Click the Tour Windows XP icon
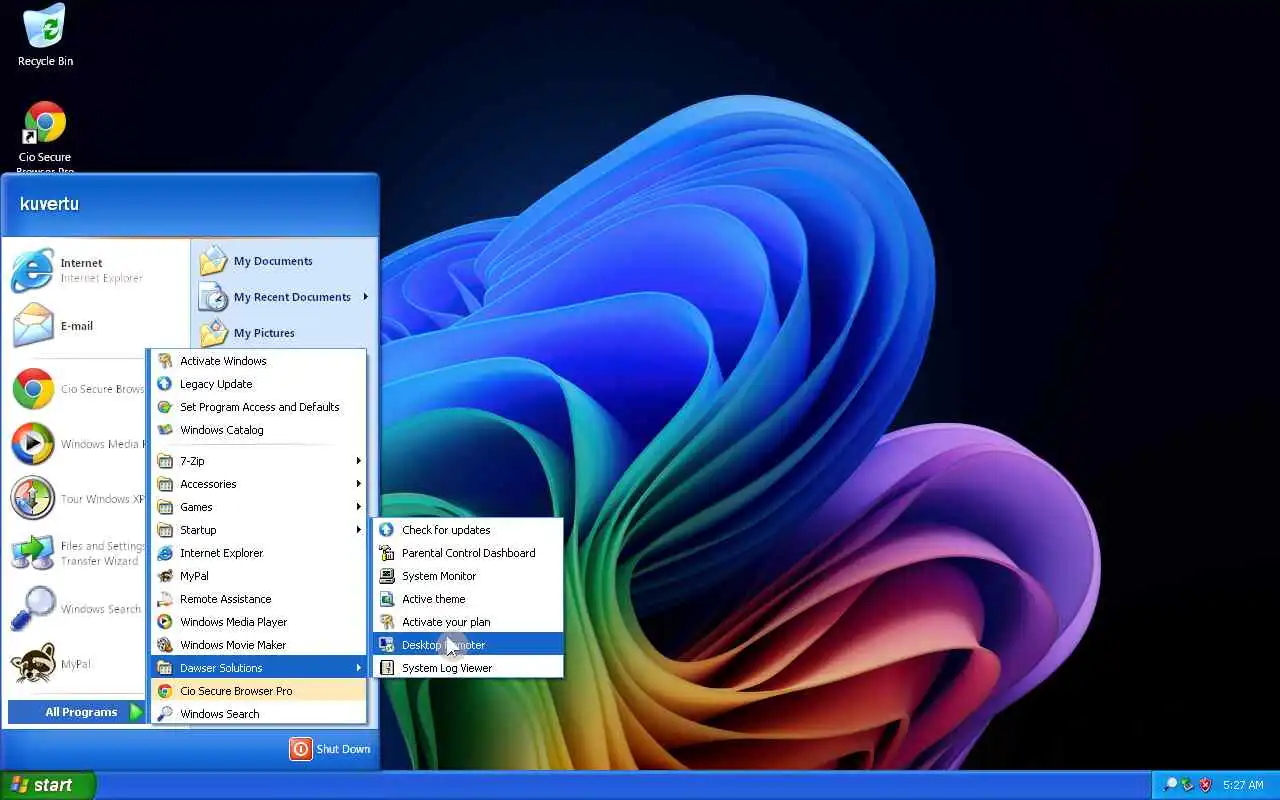This screenshot has height=800, width=1280. [33, 499]
